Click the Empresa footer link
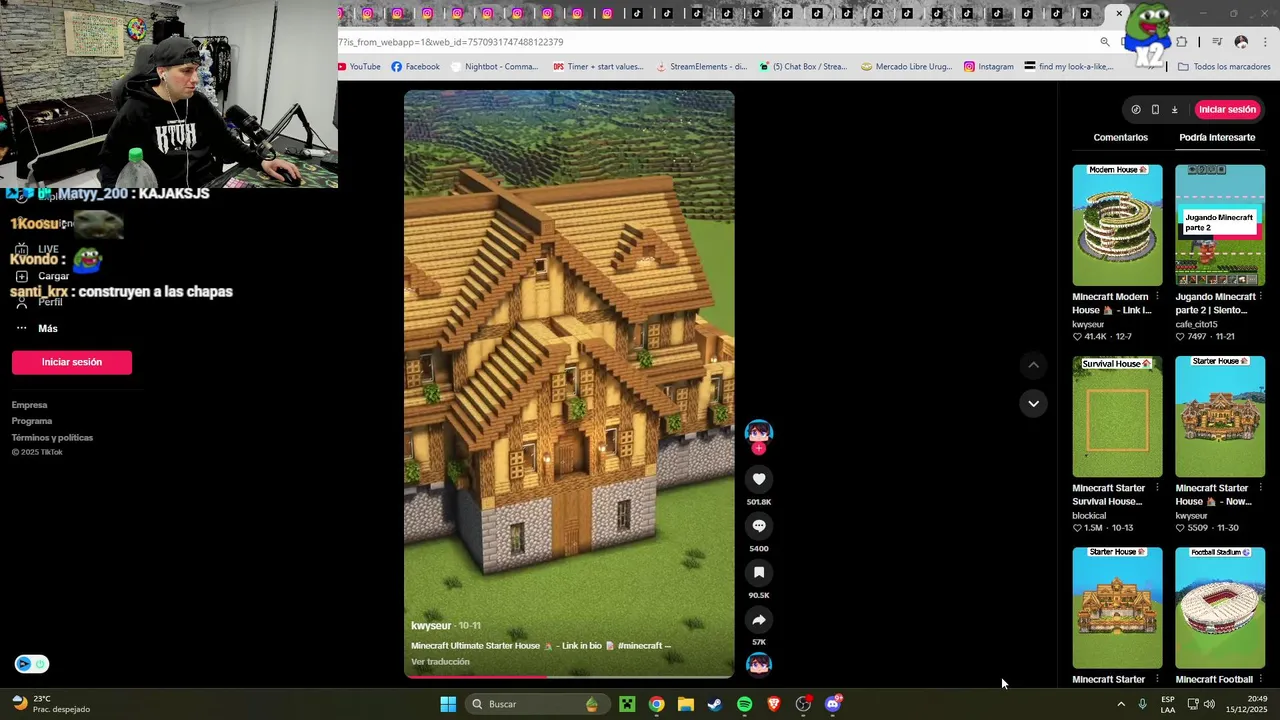The image size is (1280, 720). coord(29,405)
